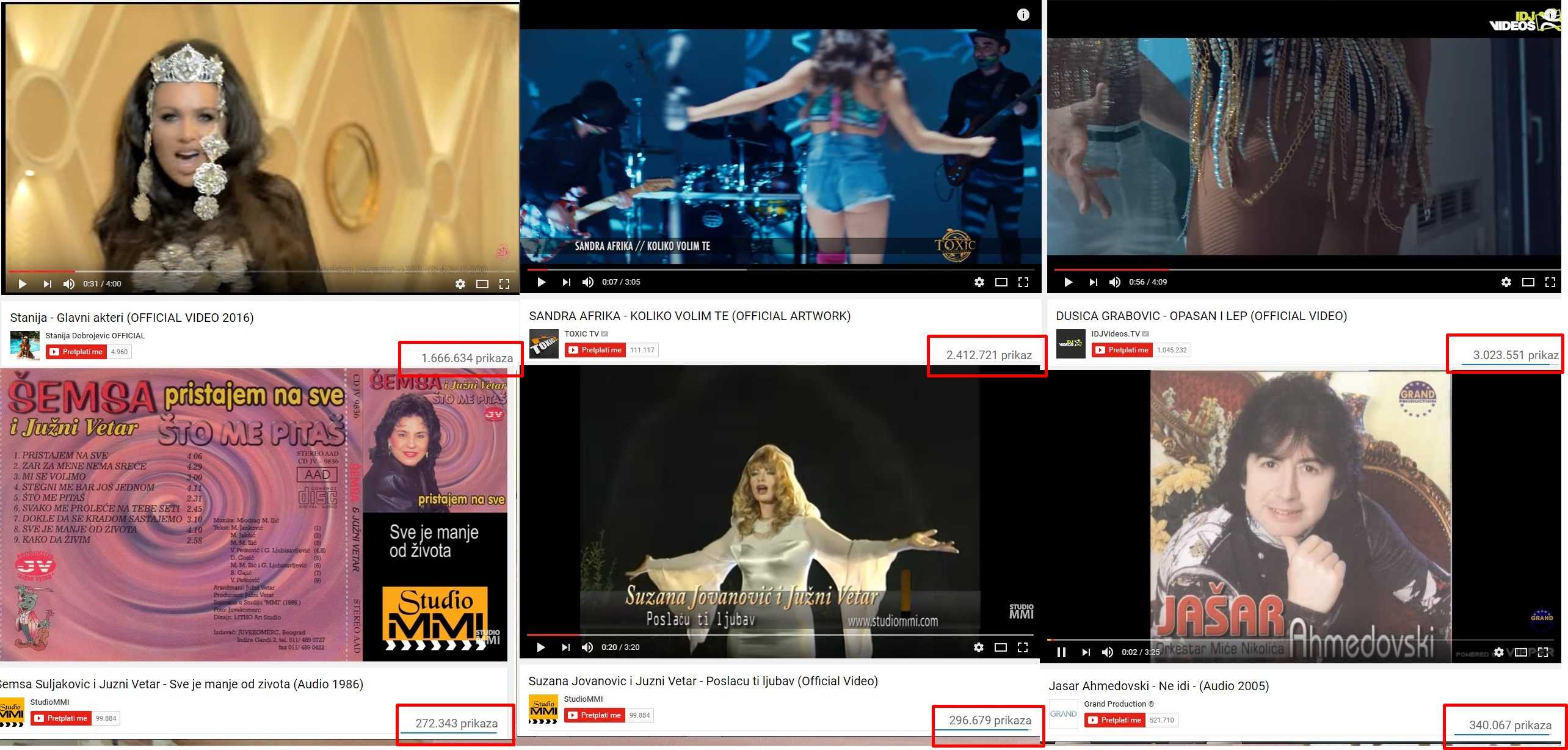This screenshot has height=750, width=1568.
Task: Enter fullscreen on Dusica Grabovic video
Action: pyautogui.click(x=1550, y=282)
